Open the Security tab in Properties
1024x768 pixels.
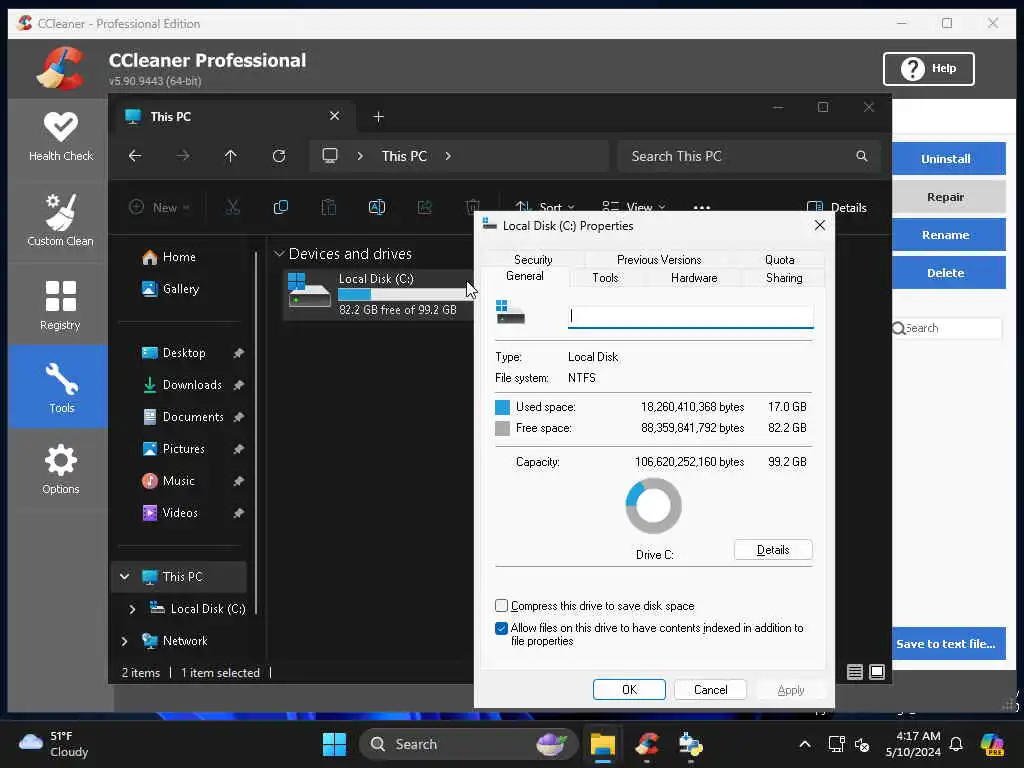tap(533, 259)
